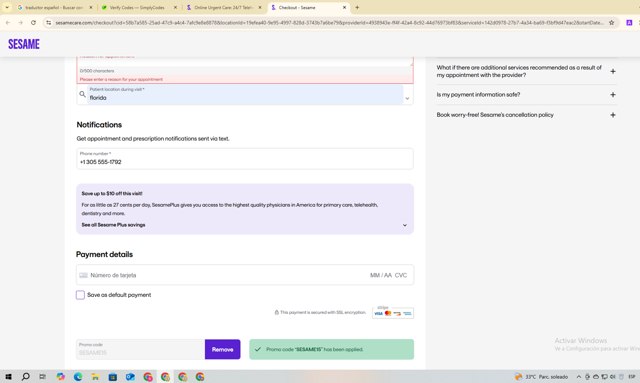Switch the ESP input language indicator
Viewport: 640px width, 383px height.
[632, 376]
